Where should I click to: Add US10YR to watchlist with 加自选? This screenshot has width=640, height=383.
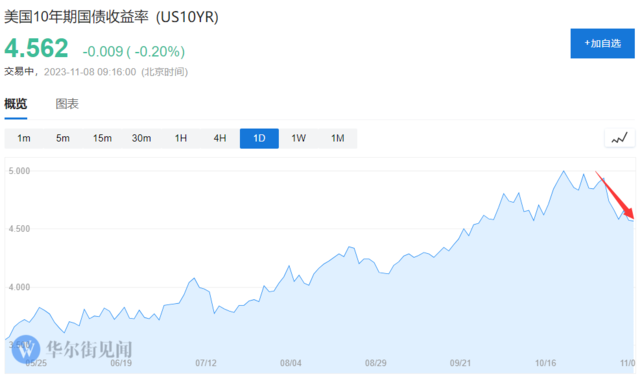[602, 43]
